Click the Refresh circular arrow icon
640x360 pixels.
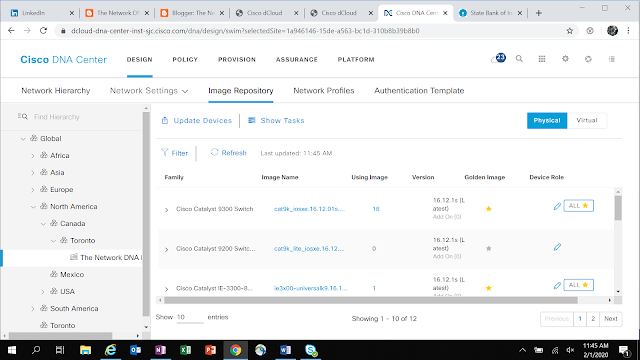214,152
